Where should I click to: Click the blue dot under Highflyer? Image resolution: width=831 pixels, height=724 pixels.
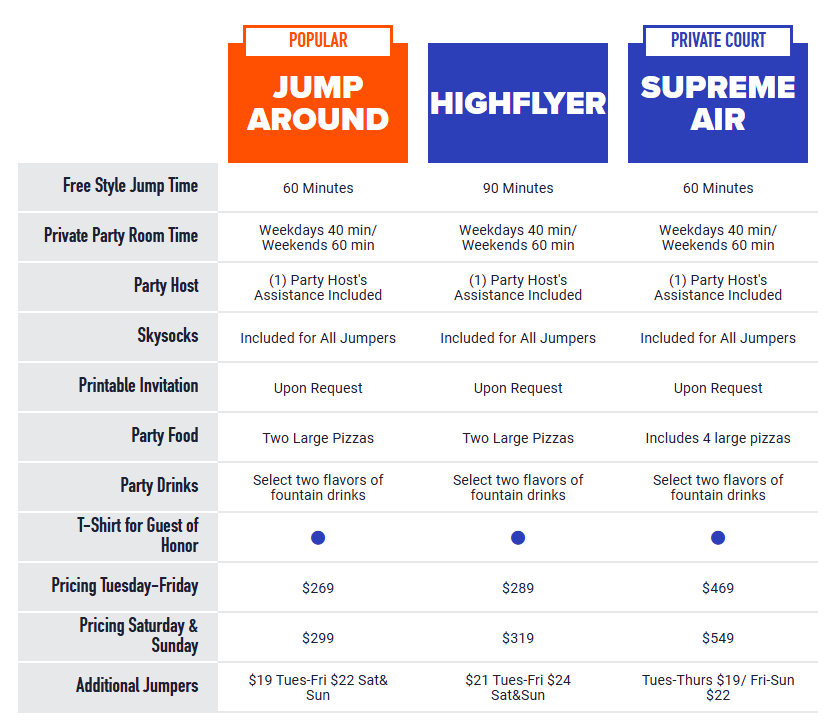(x=518, y=538)
